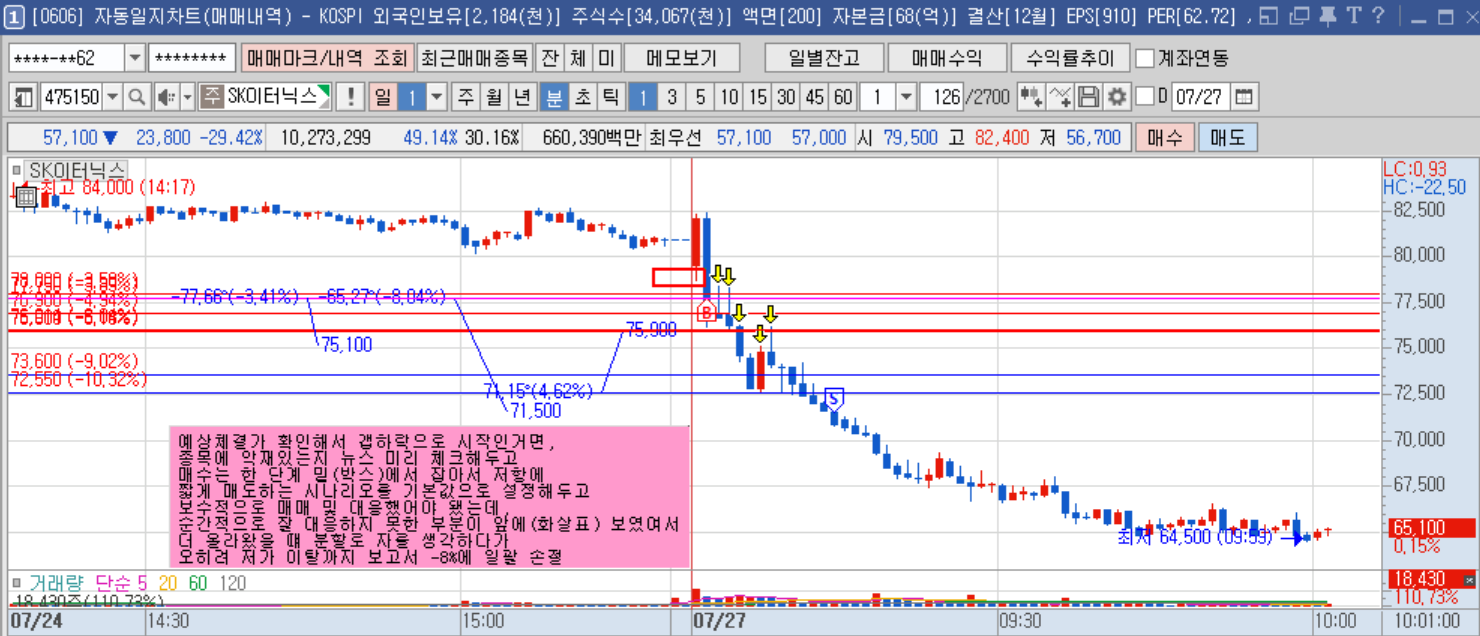Click the password field with asterisks
This screenshot has width=1480, height=636.
pyautogui.click(x=192, y=58)
